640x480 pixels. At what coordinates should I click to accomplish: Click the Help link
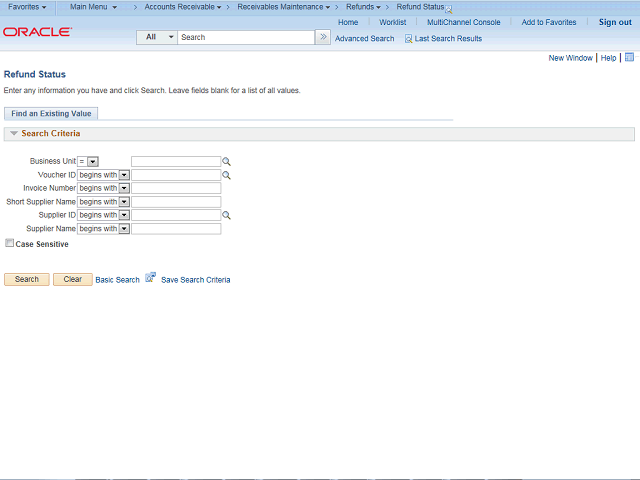pos(608,58)
